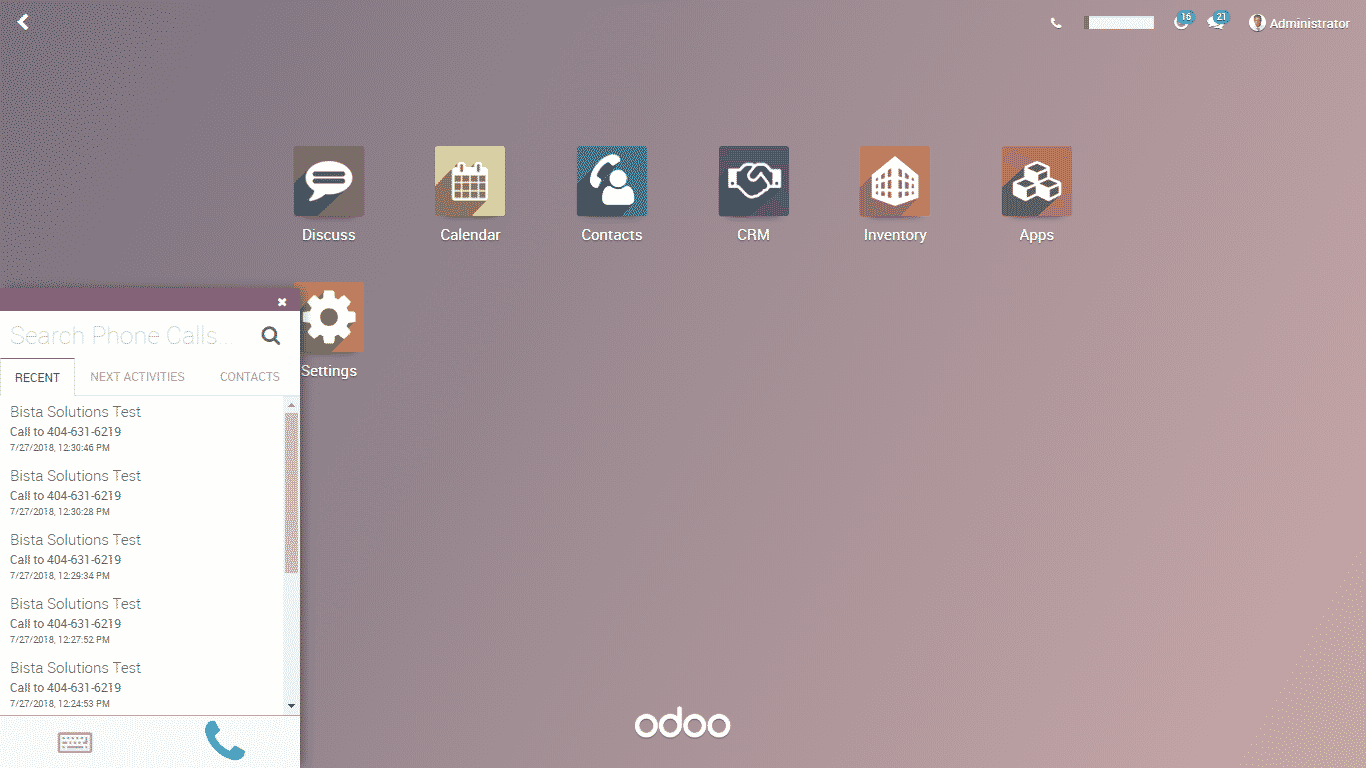This screenshot has height=768, width=1366.
Task: Click the search magnifier in phone panel
Action: click(271, 335)
